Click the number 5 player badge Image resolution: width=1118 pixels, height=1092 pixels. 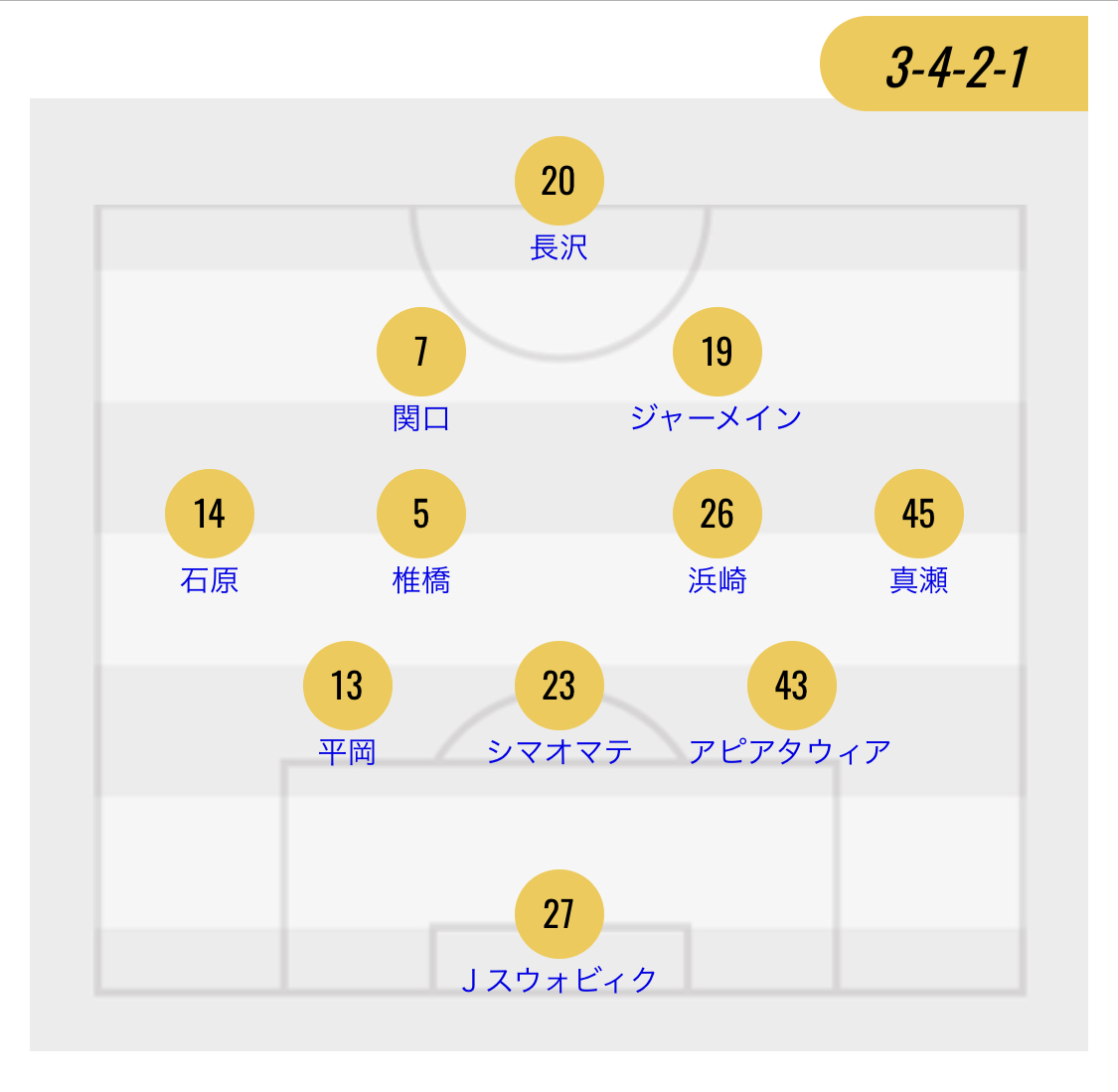click(421, 514)
